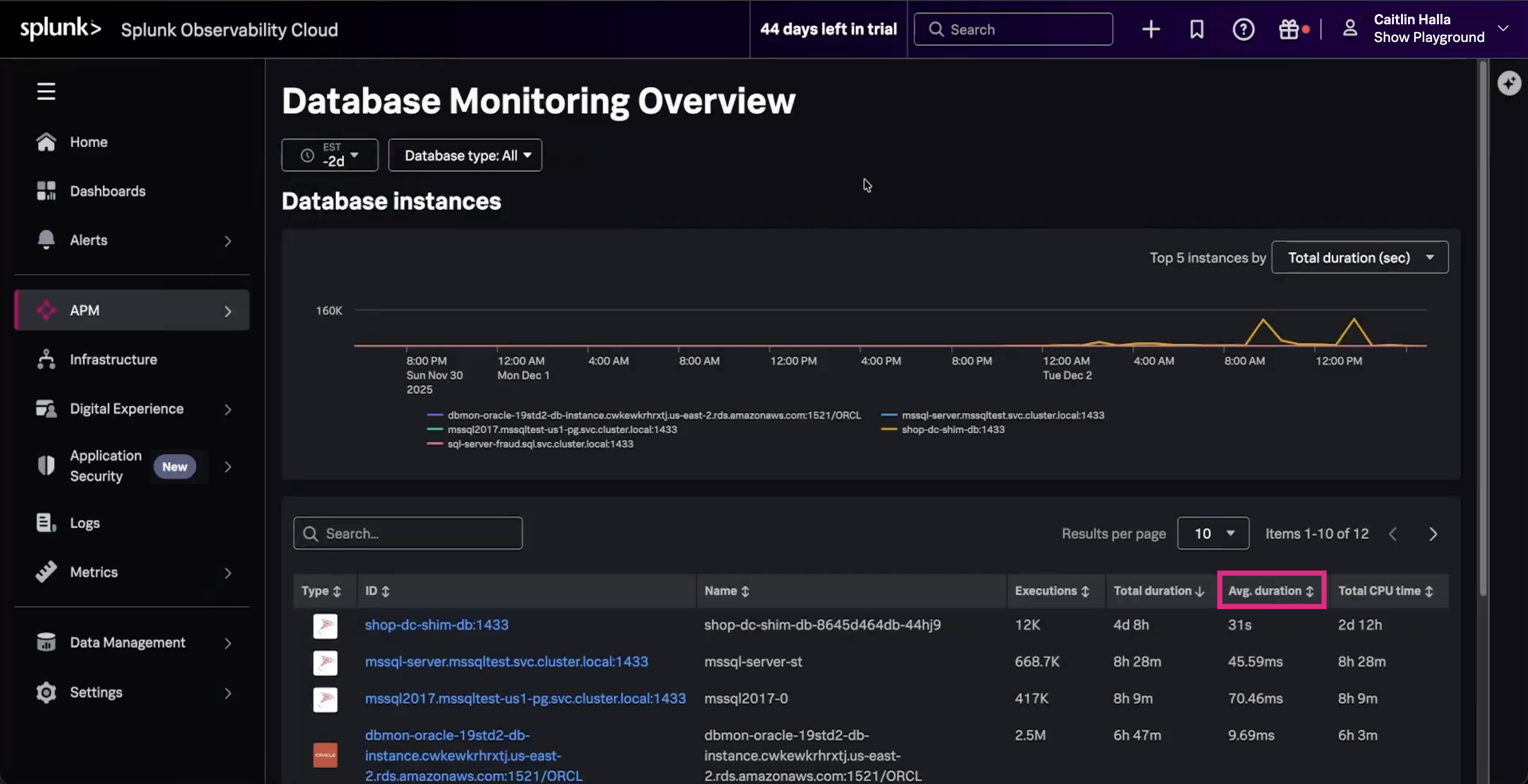Viewport: 1528px width, 784px height.
Task: Expand the APM submenu chevron
Action: point(228,312)
